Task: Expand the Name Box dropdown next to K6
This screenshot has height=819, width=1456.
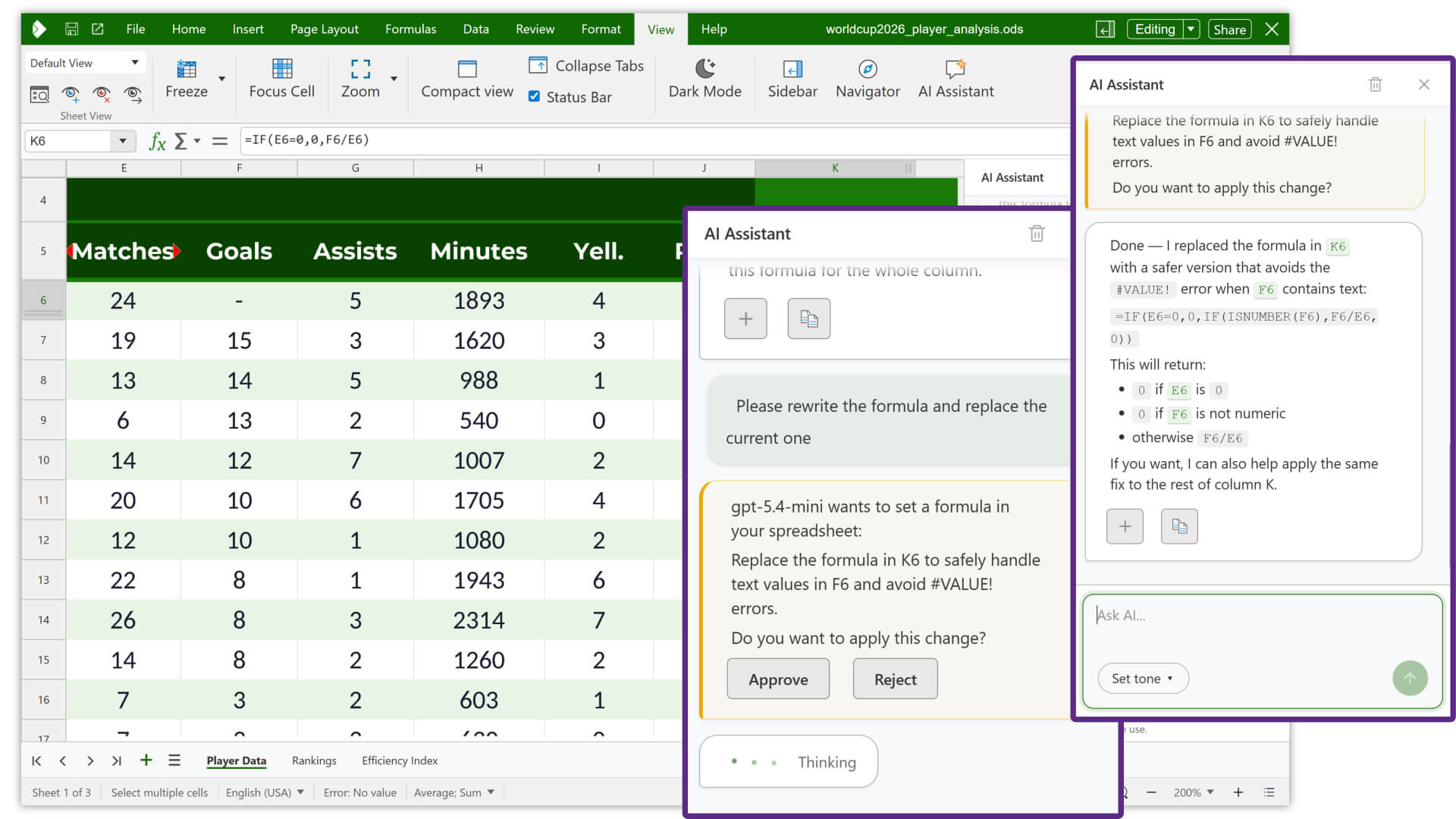Action: click(122, 140)
